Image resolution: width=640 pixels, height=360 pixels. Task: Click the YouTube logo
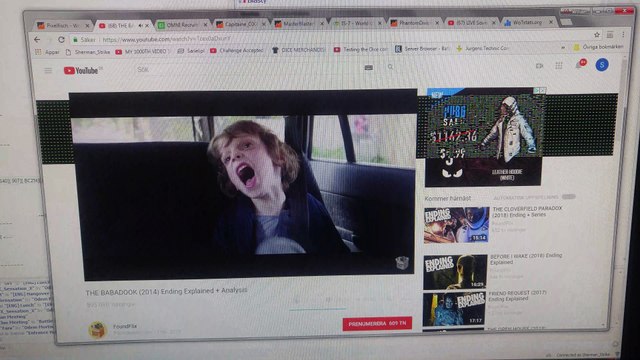click(x=81, y=71)
